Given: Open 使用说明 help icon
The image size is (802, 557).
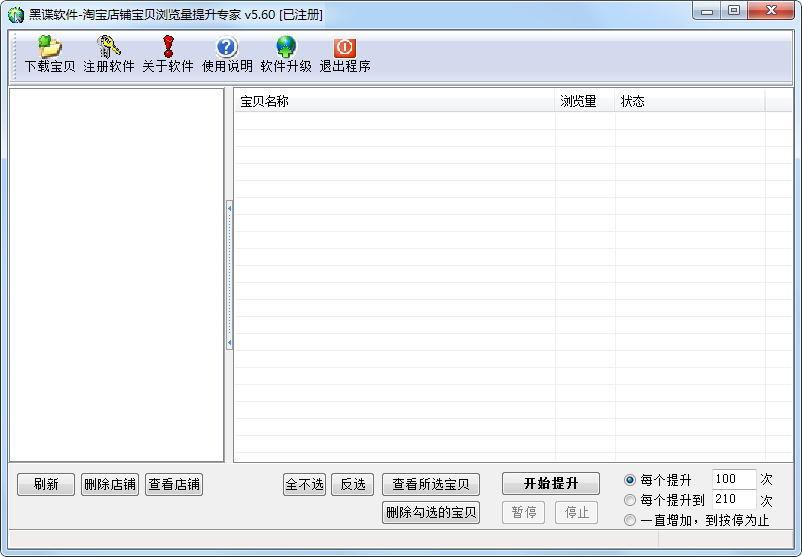Looking at the screenshot, I should point(227,47).
